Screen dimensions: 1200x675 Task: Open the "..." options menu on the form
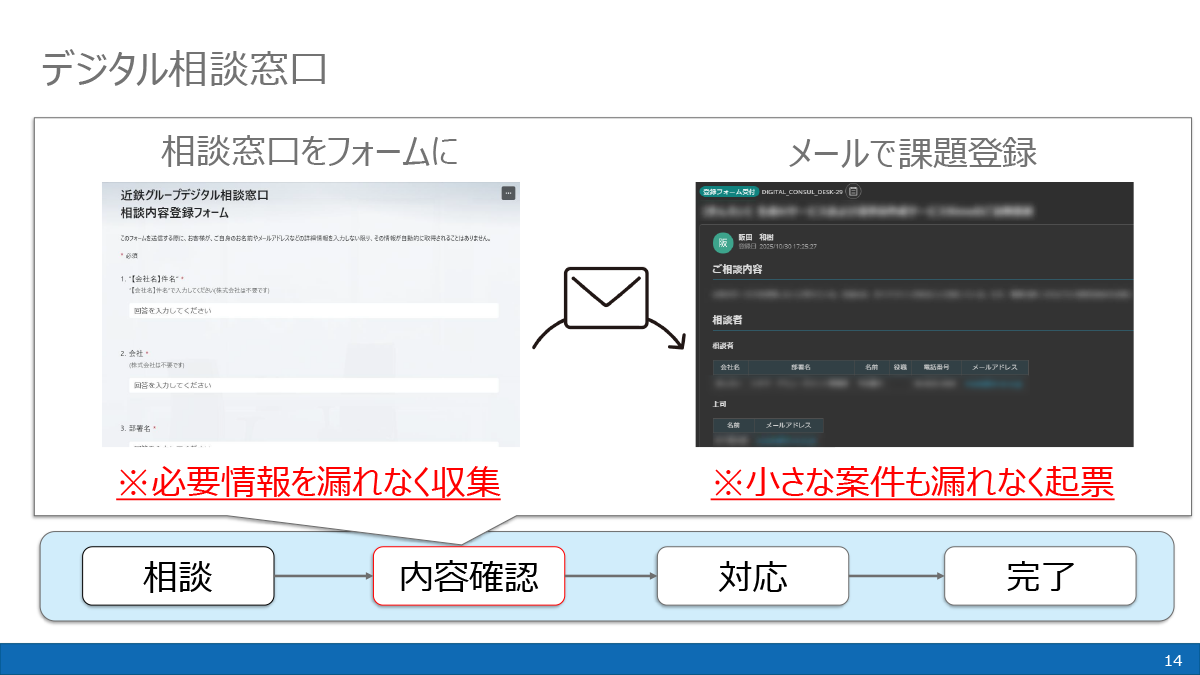point(508,194)
